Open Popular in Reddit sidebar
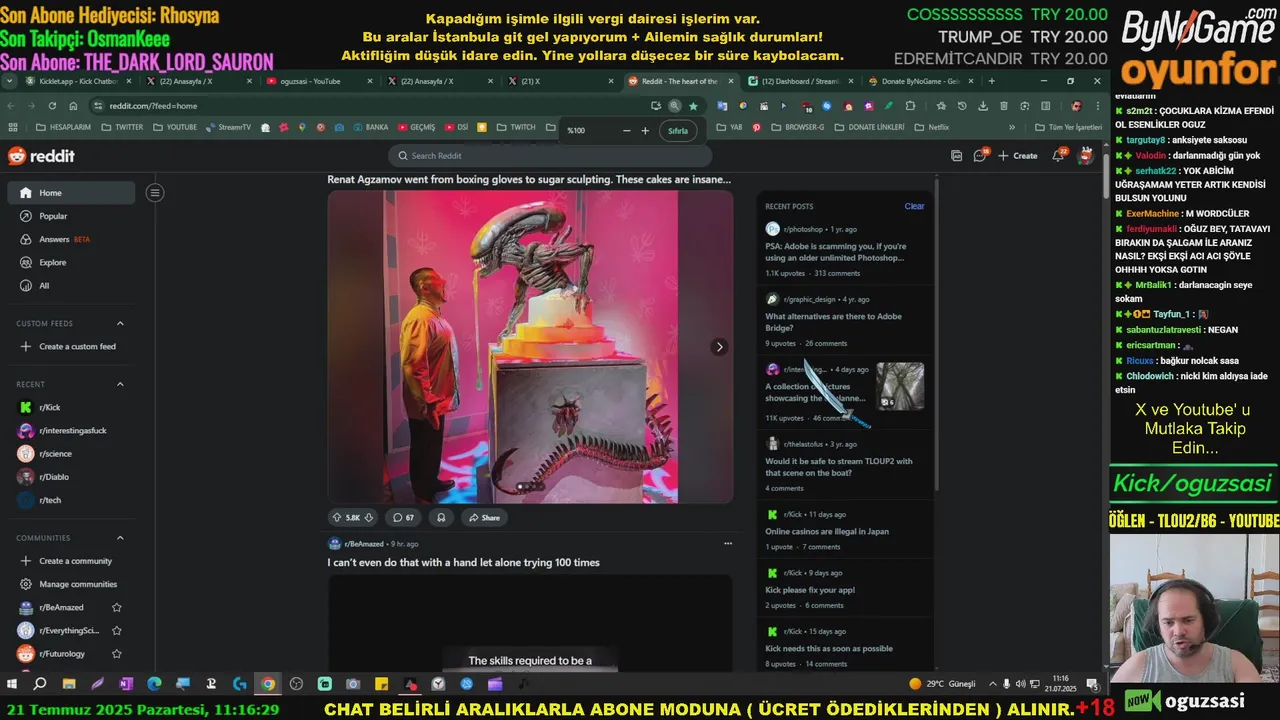1280x720 pixels. click(71, 216)
